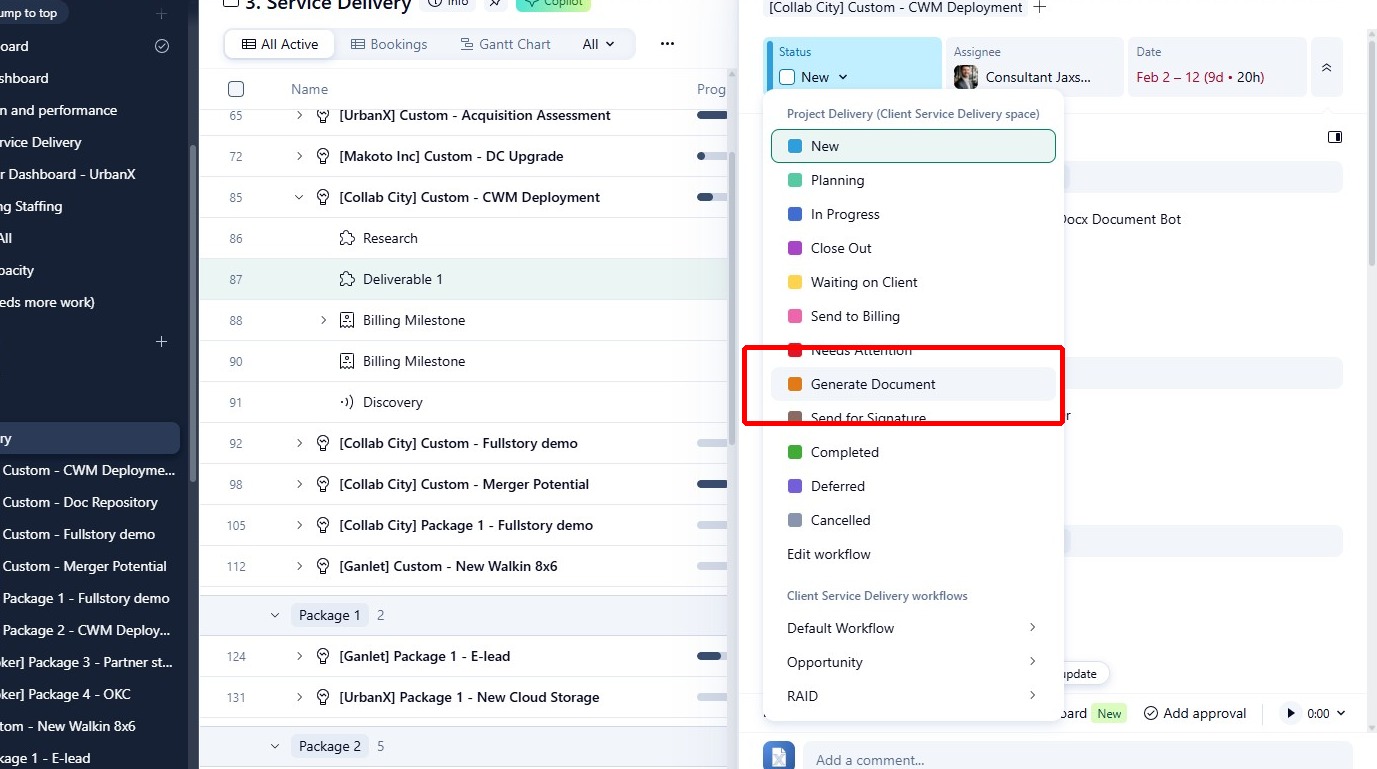Start the timer with the play icon
The image size is (1377, 769).
(1291, 713)
